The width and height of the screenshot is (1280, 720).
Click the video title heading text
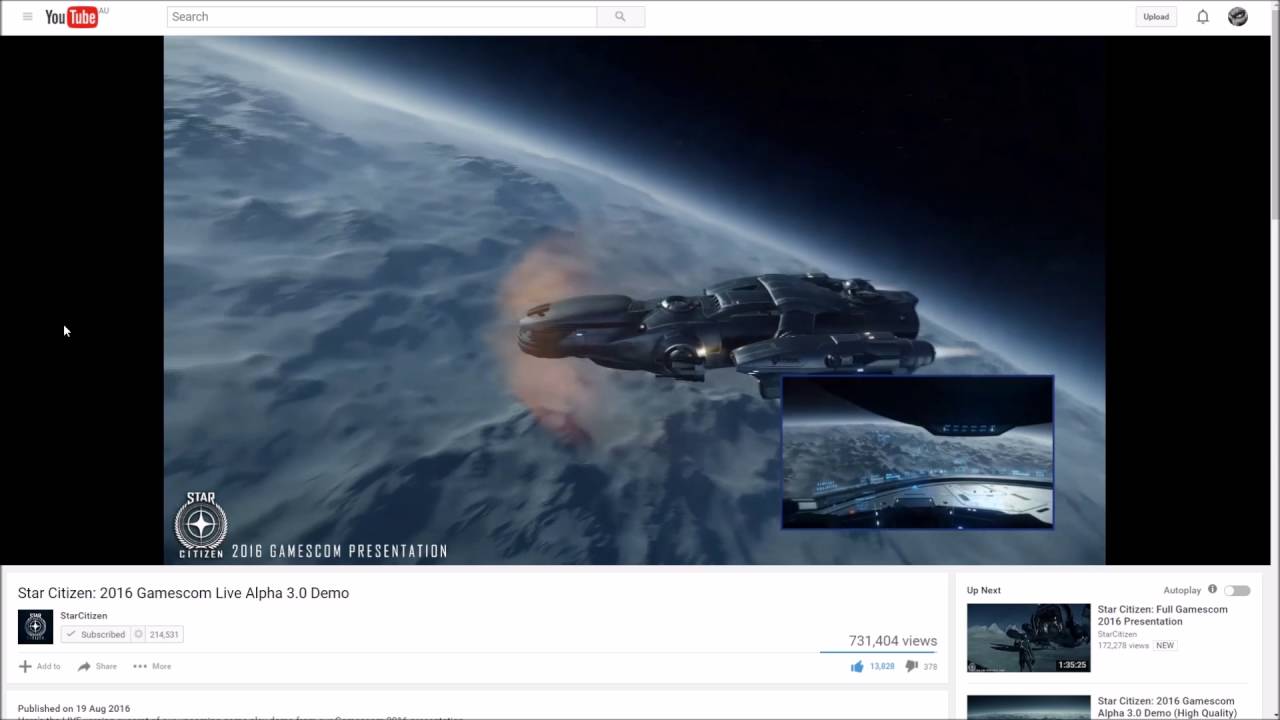coord(183,593)
